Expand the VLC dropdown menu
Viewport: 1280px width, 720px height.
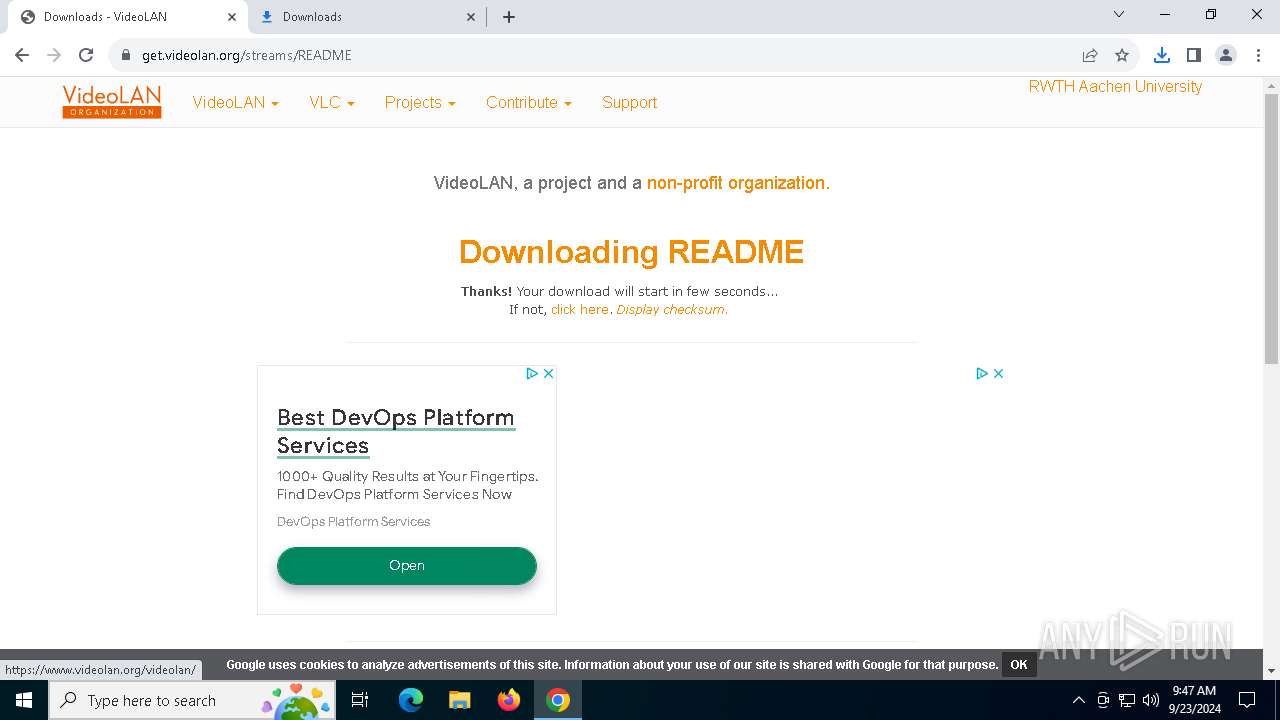click(332, 102)
